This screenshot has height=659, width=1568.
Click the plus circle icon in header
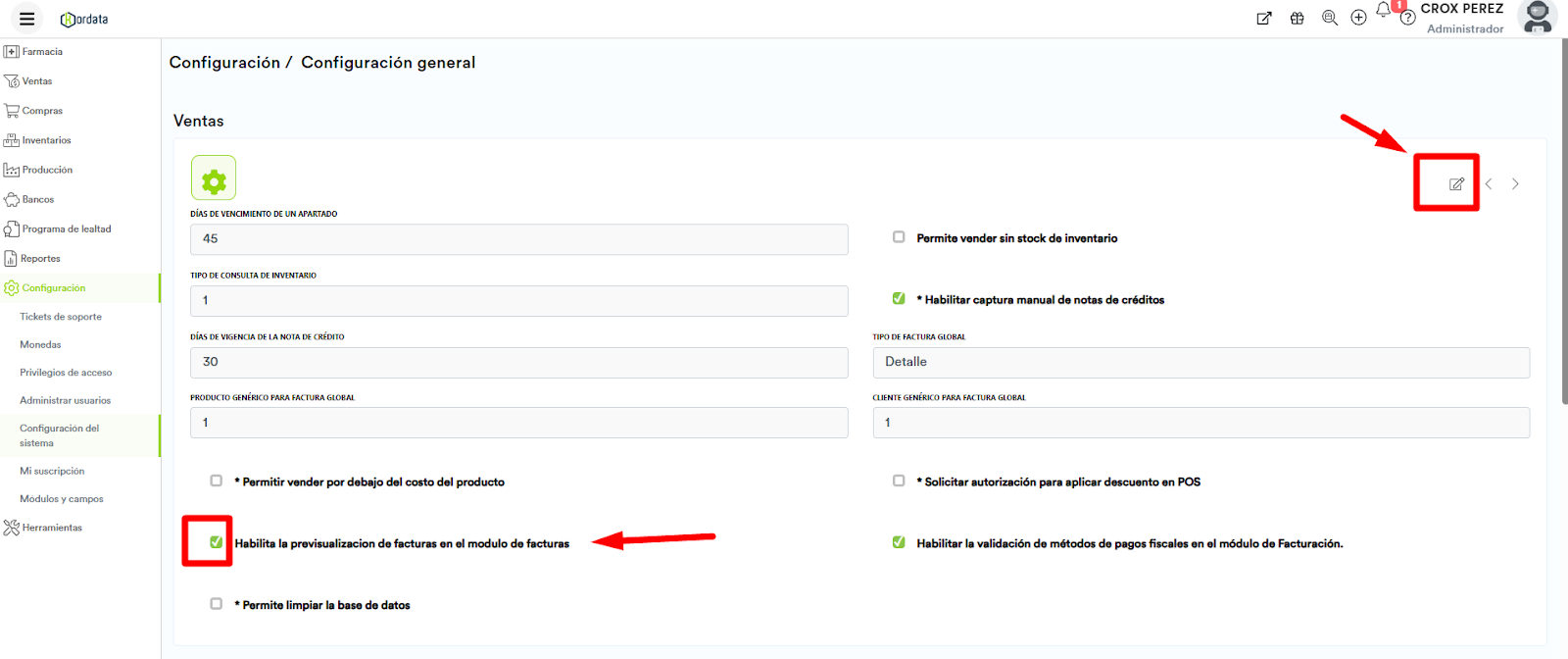click(1358, 19)
